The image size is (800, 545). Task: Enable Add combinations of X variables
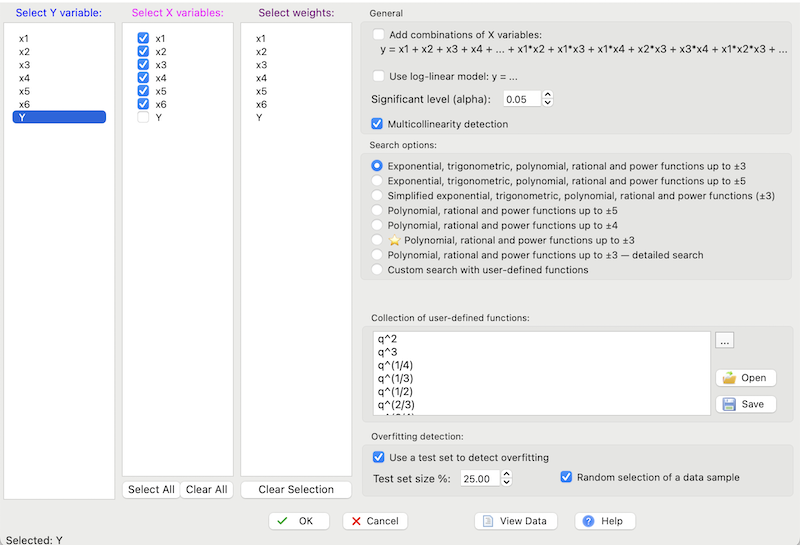point(379,35)
